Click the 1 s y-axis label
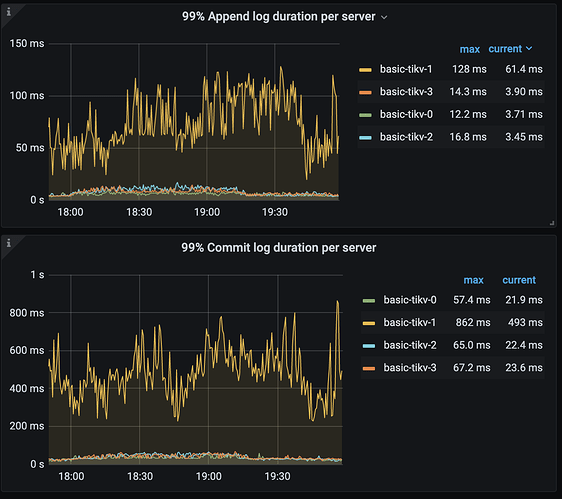562x499 pixels. pyautogui.click(x=37, y=275)
